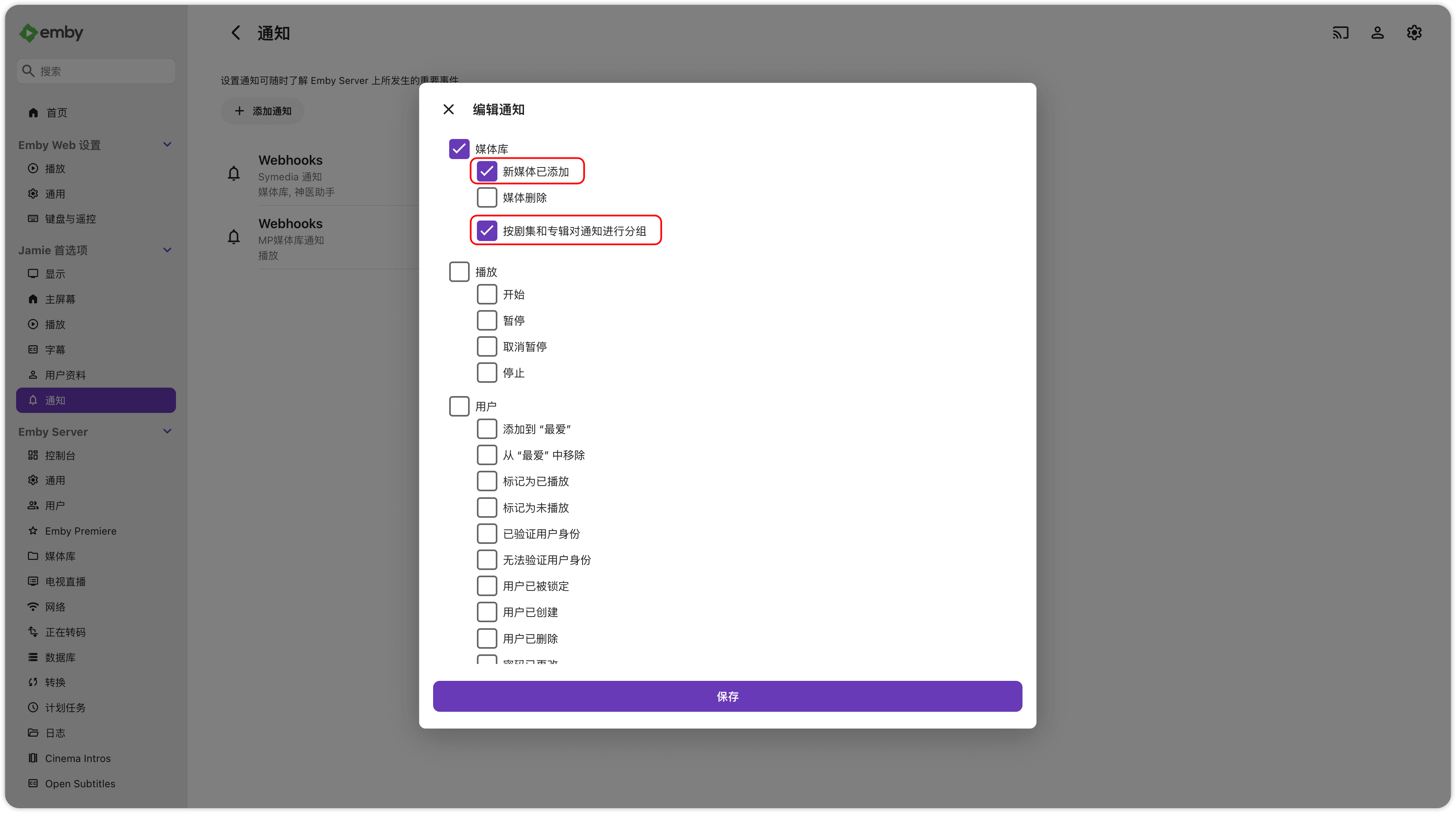This screenshot has height=813, width=1456.
Task: Click the 添加通知 button
Action: (263, 111)
